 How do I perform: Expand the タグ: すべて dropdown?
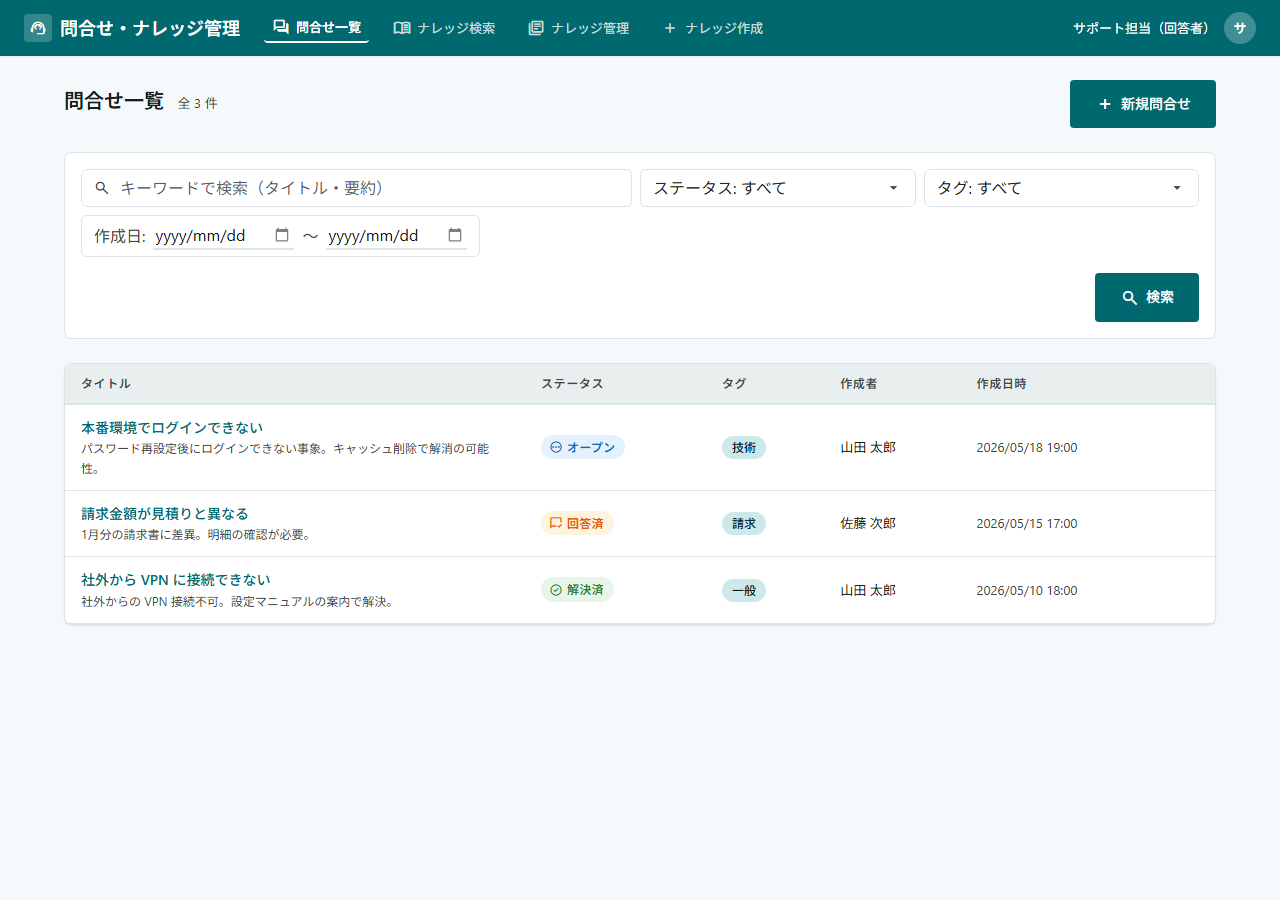click(1061, 188)
